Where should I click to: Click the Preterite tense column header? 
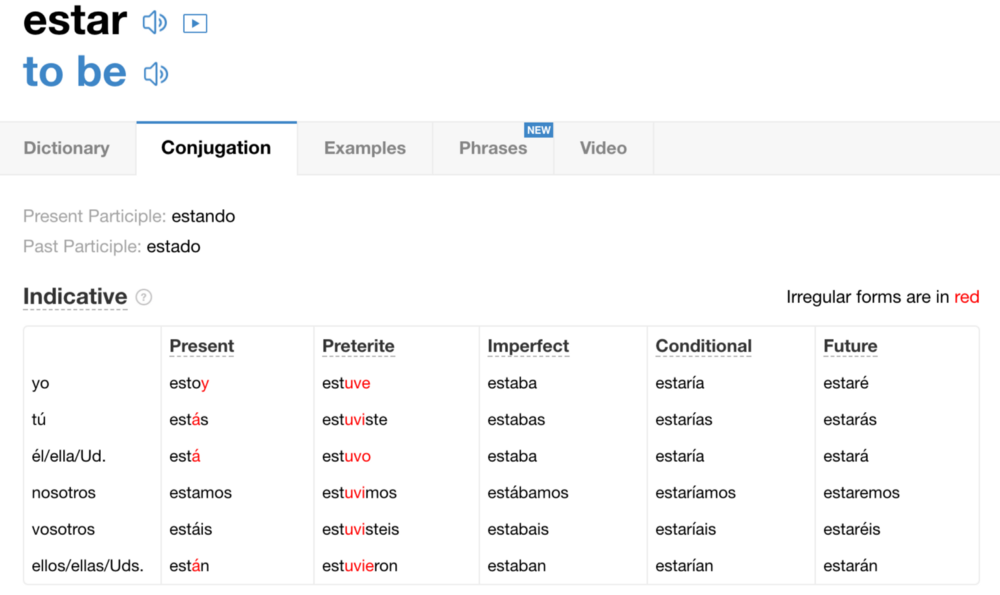click(358, 346)
